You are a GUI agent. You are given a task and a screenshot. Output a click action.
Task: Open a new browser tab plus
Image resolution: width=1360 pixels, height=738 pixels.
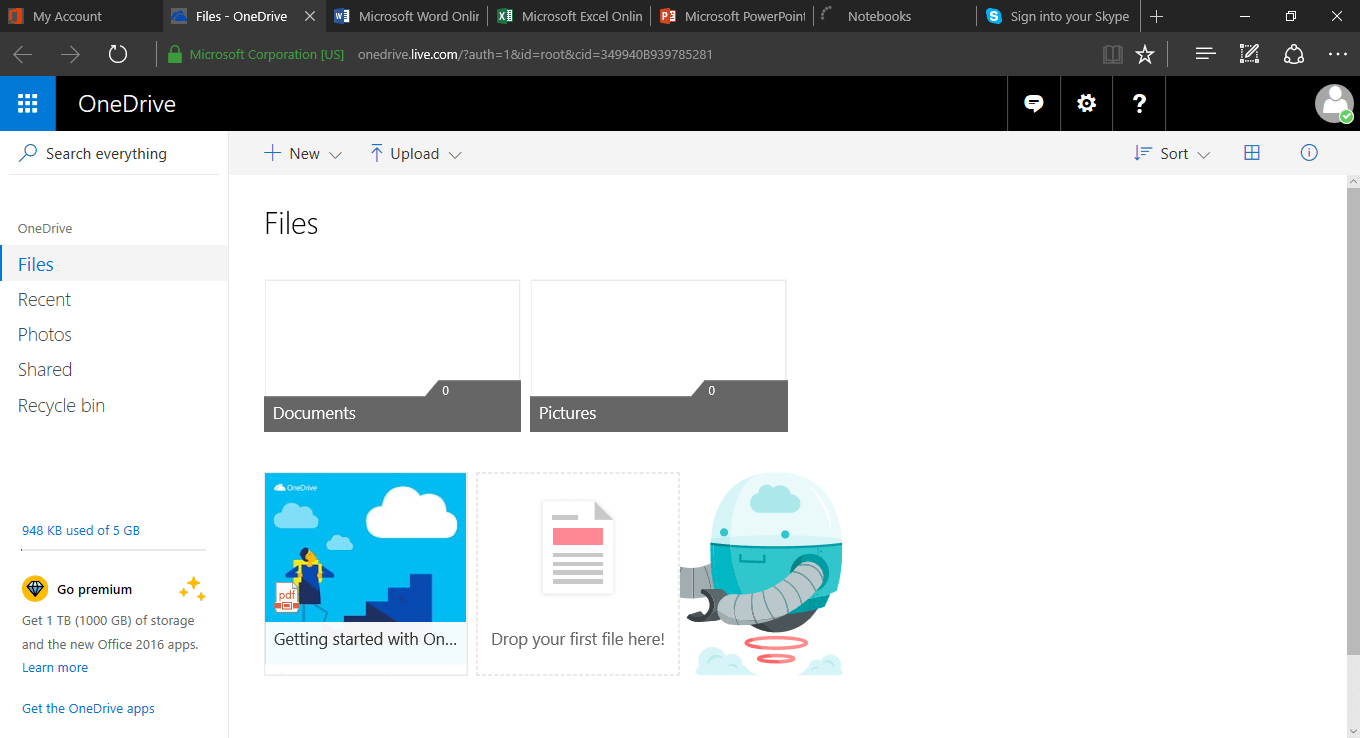pyautogui.click(x=1157, y=16)
